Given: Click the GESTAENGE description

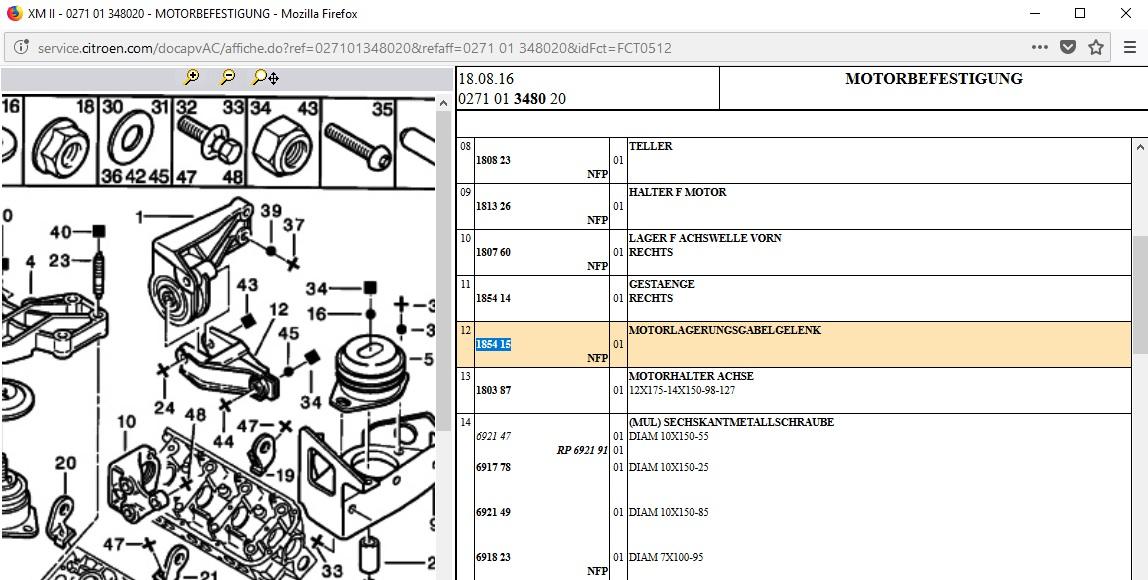Looking at the screenshot, I should pos(661,284).
